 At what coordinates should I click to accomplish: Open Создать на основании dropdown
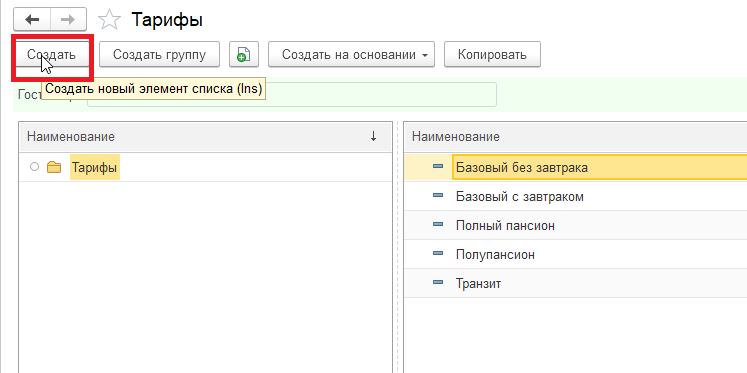352,55
